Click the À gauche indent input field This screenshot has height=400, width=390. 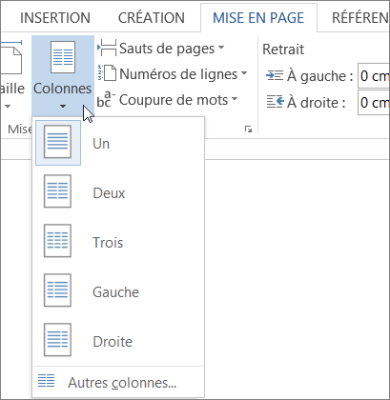(374, 76)
